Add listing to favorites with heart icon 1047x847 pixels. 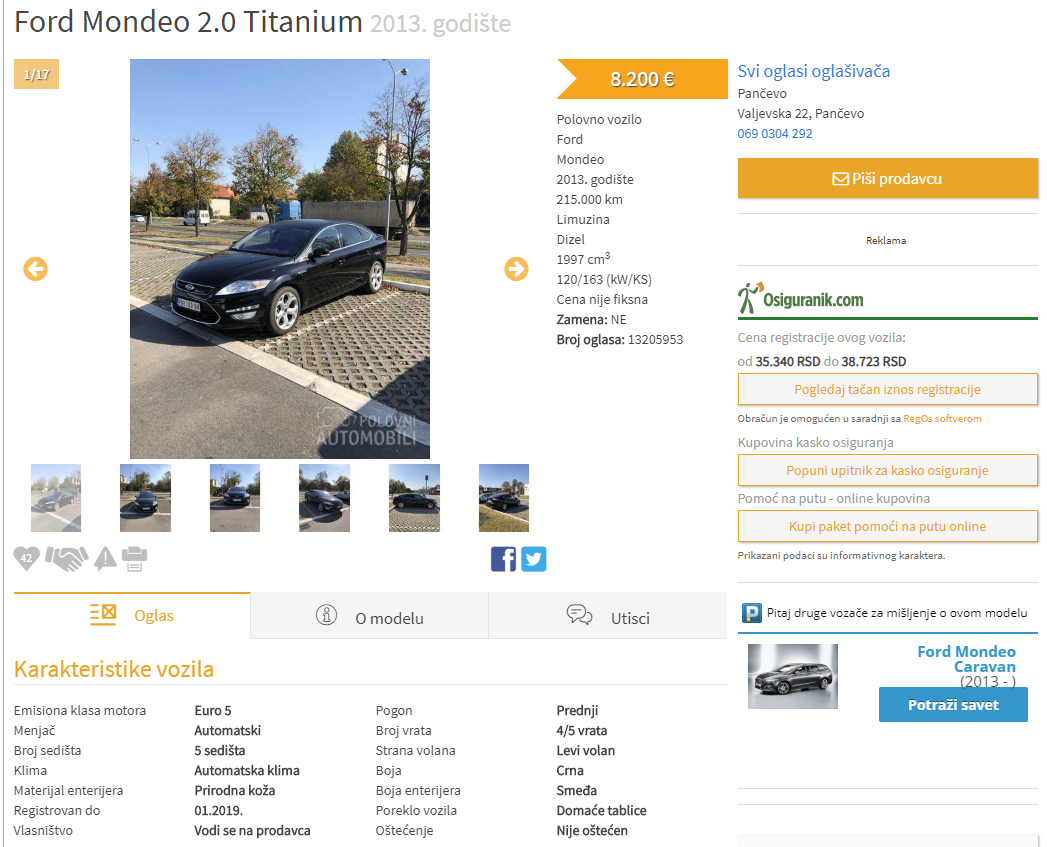27,558
